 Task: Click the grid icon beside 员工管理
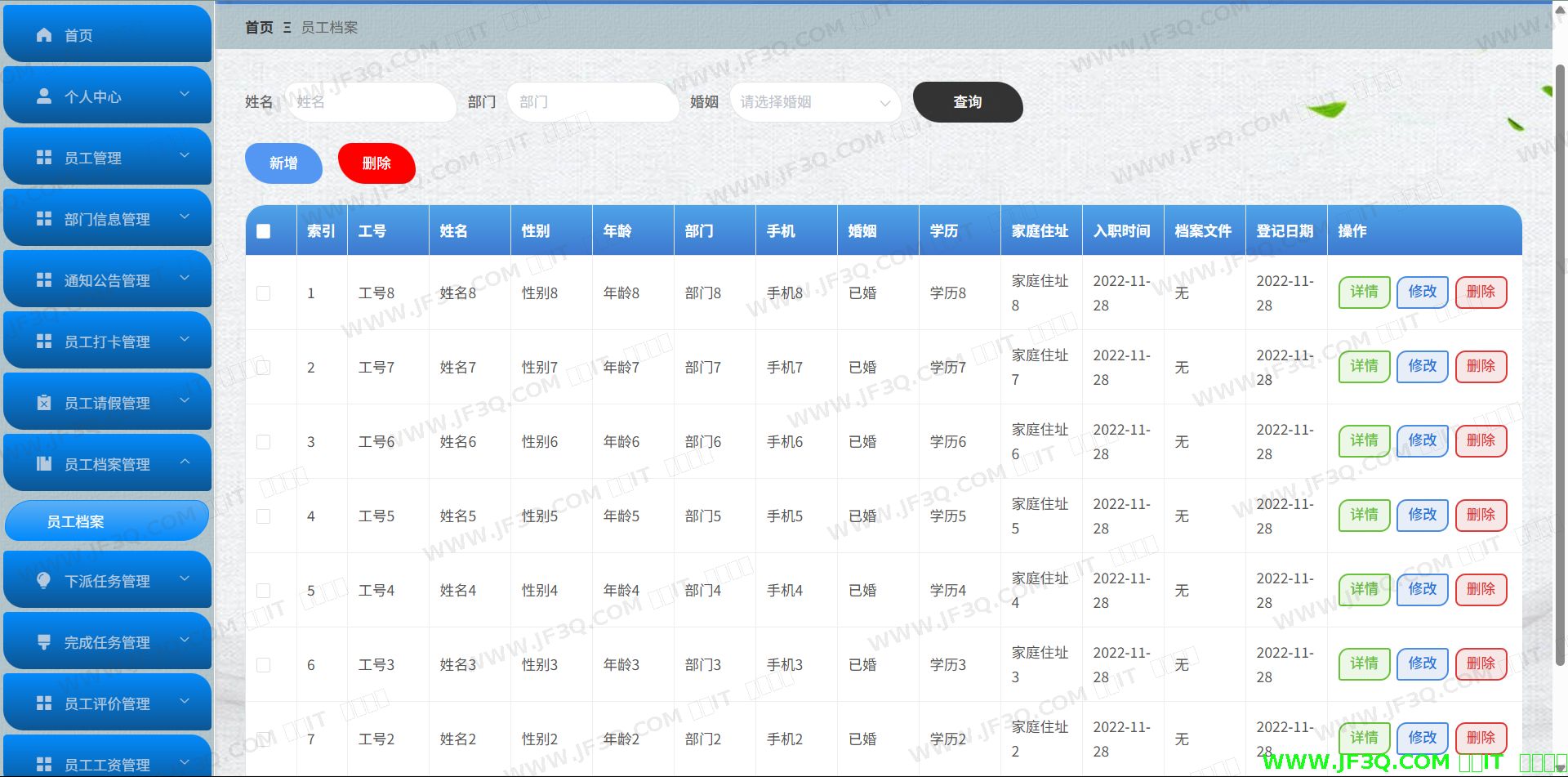click(x=44, y=158)
